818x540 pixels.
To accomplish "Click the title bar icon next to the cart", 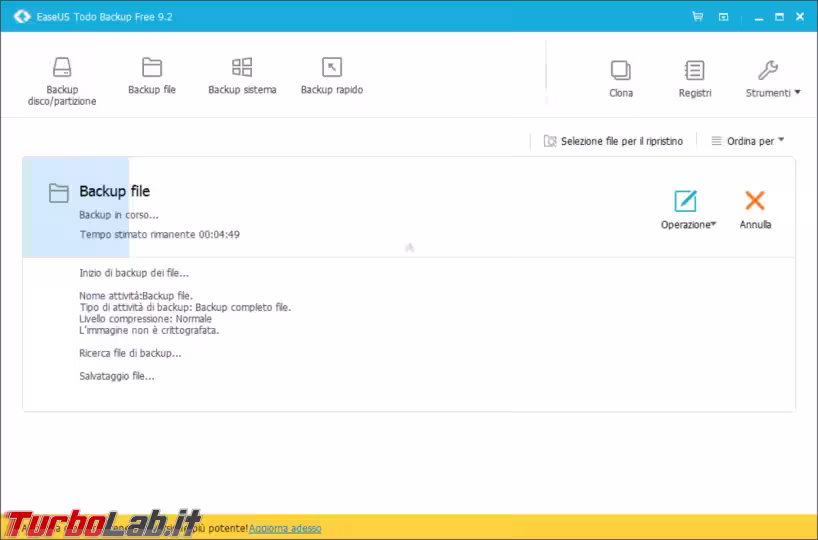I will [724, 17].
